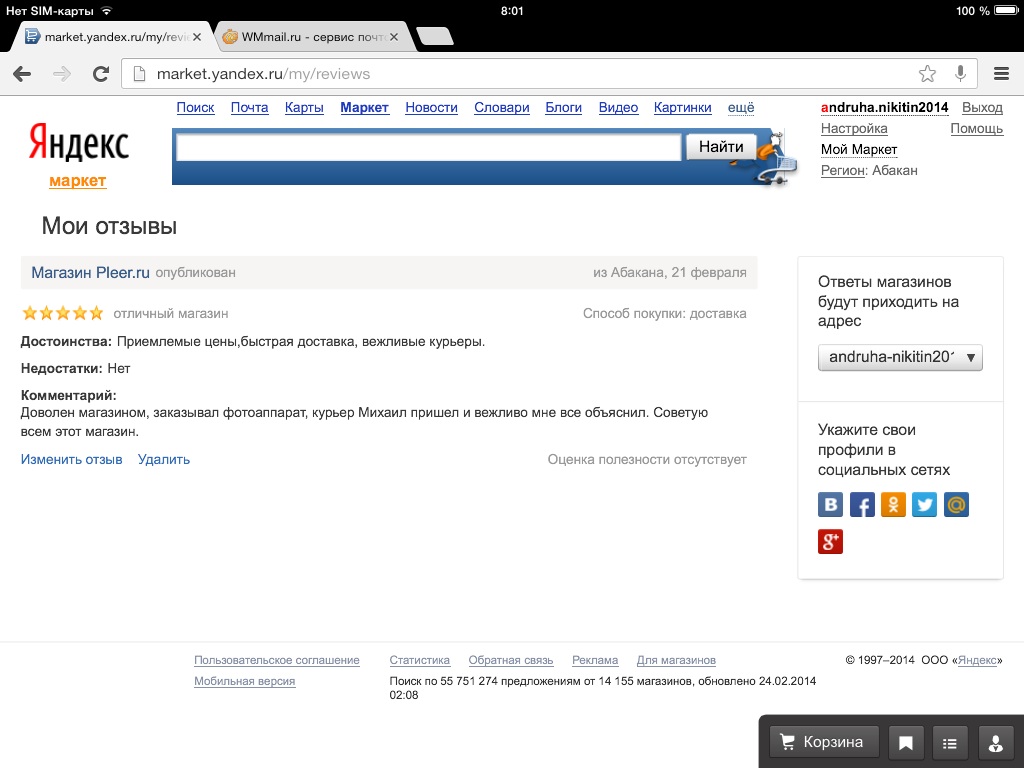Bookmark page with the star icon
Screen dimensions: 1024x768
pos(927,74)
